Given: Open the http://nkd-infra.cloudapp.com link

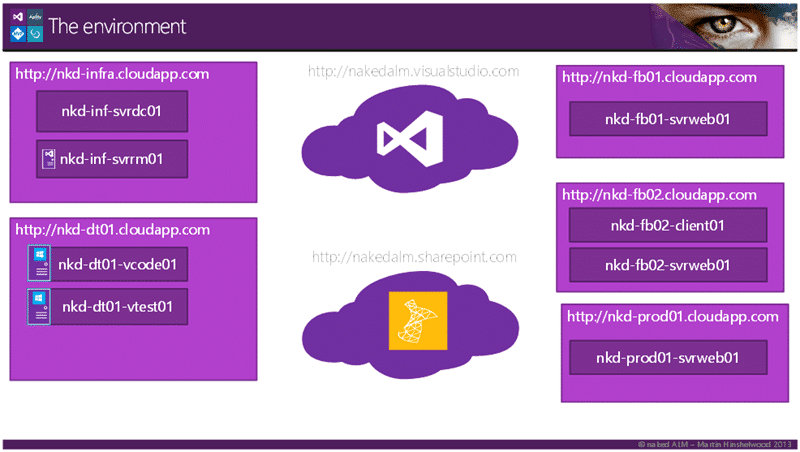Looking at the screenshot, I should [112, 74].
